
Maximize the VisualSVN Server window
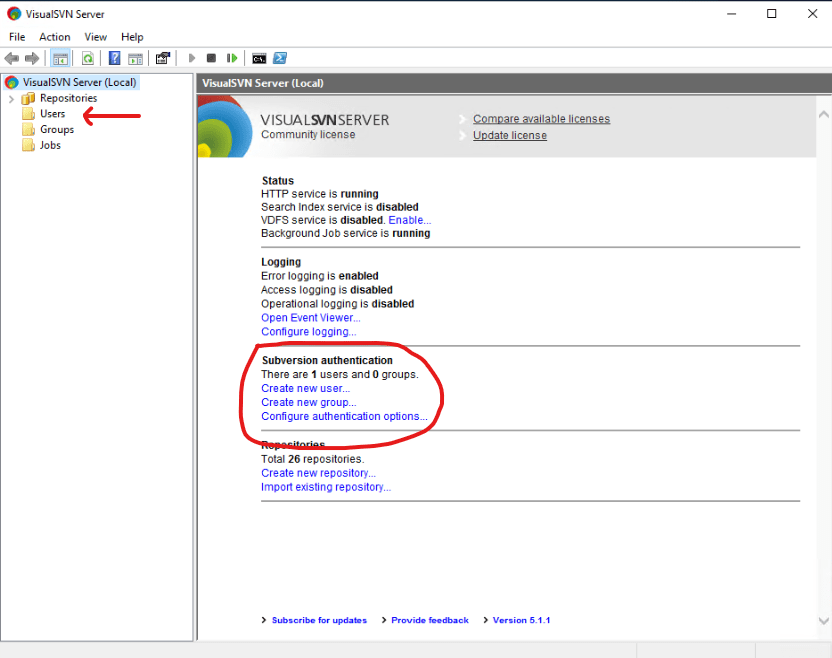(772, 14)
